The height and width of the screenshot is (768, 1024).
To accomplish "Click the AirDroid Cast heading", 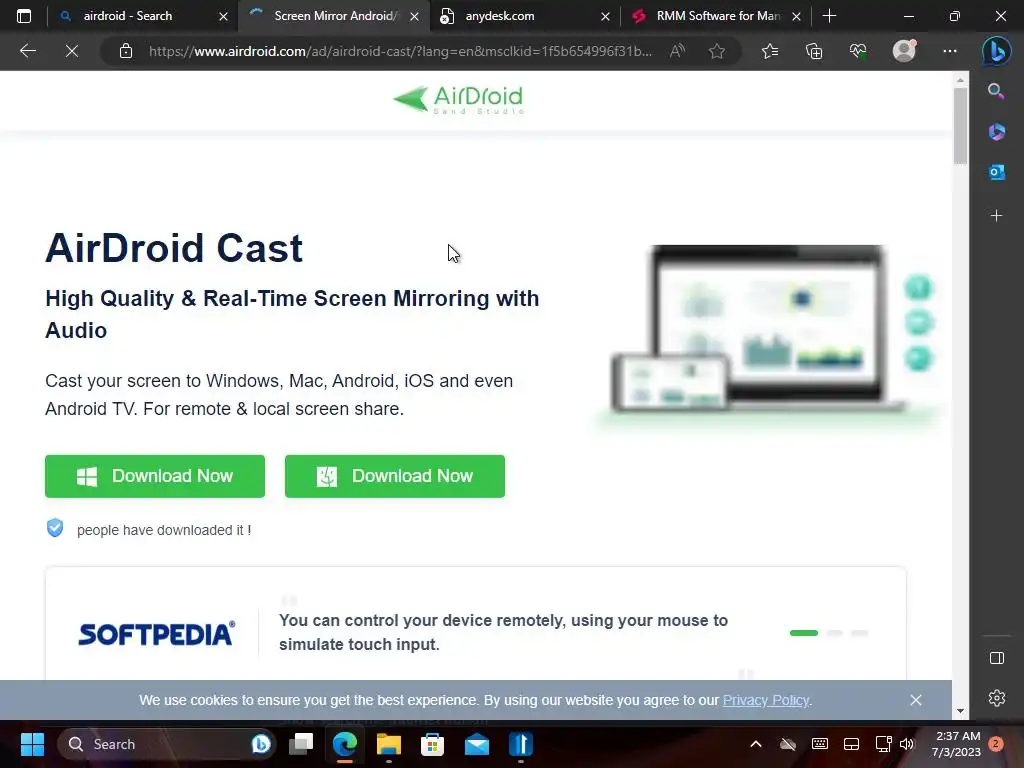I will point(174,248).
